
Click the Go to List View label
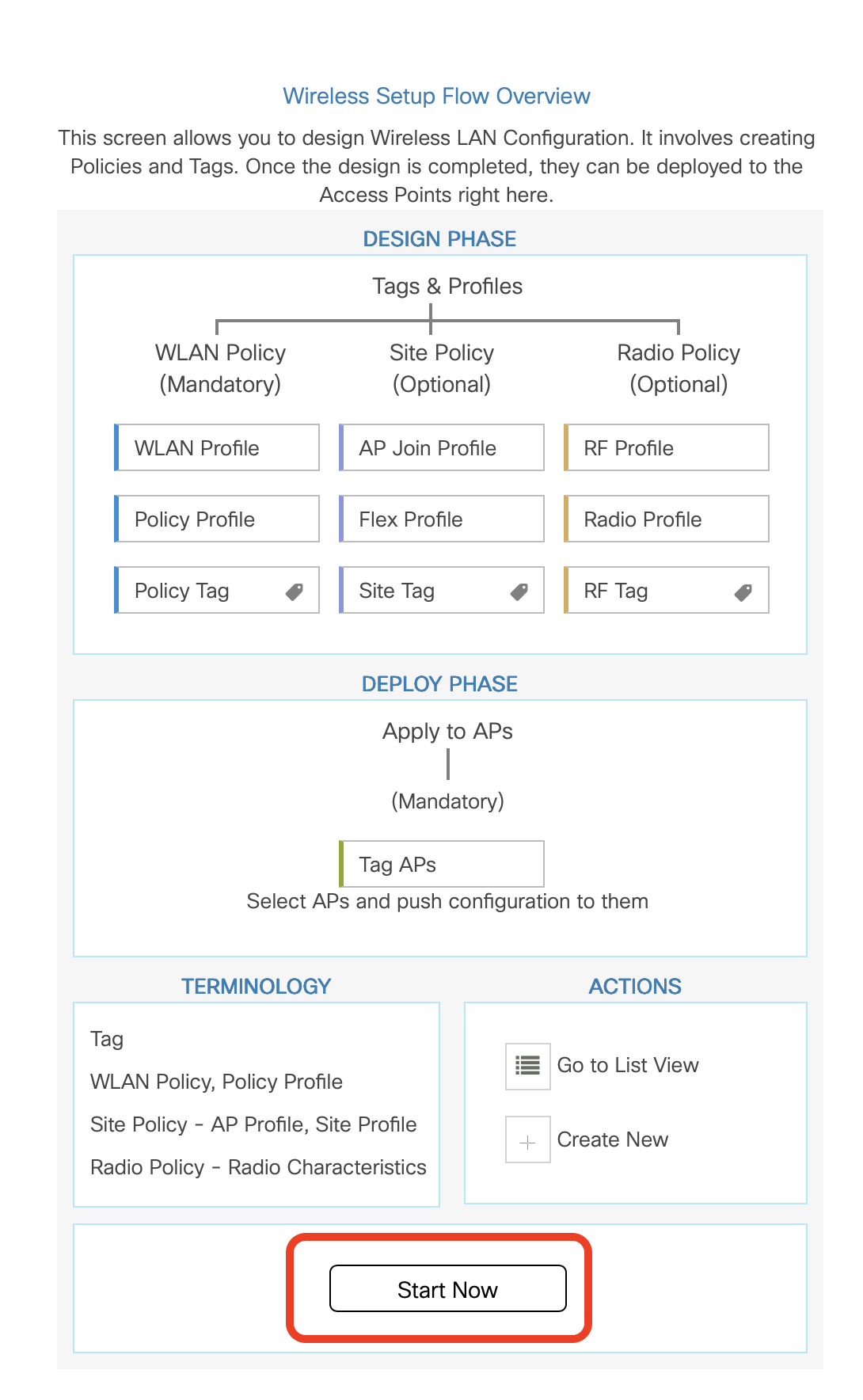pyautogui.click(x=628, y=1066)
